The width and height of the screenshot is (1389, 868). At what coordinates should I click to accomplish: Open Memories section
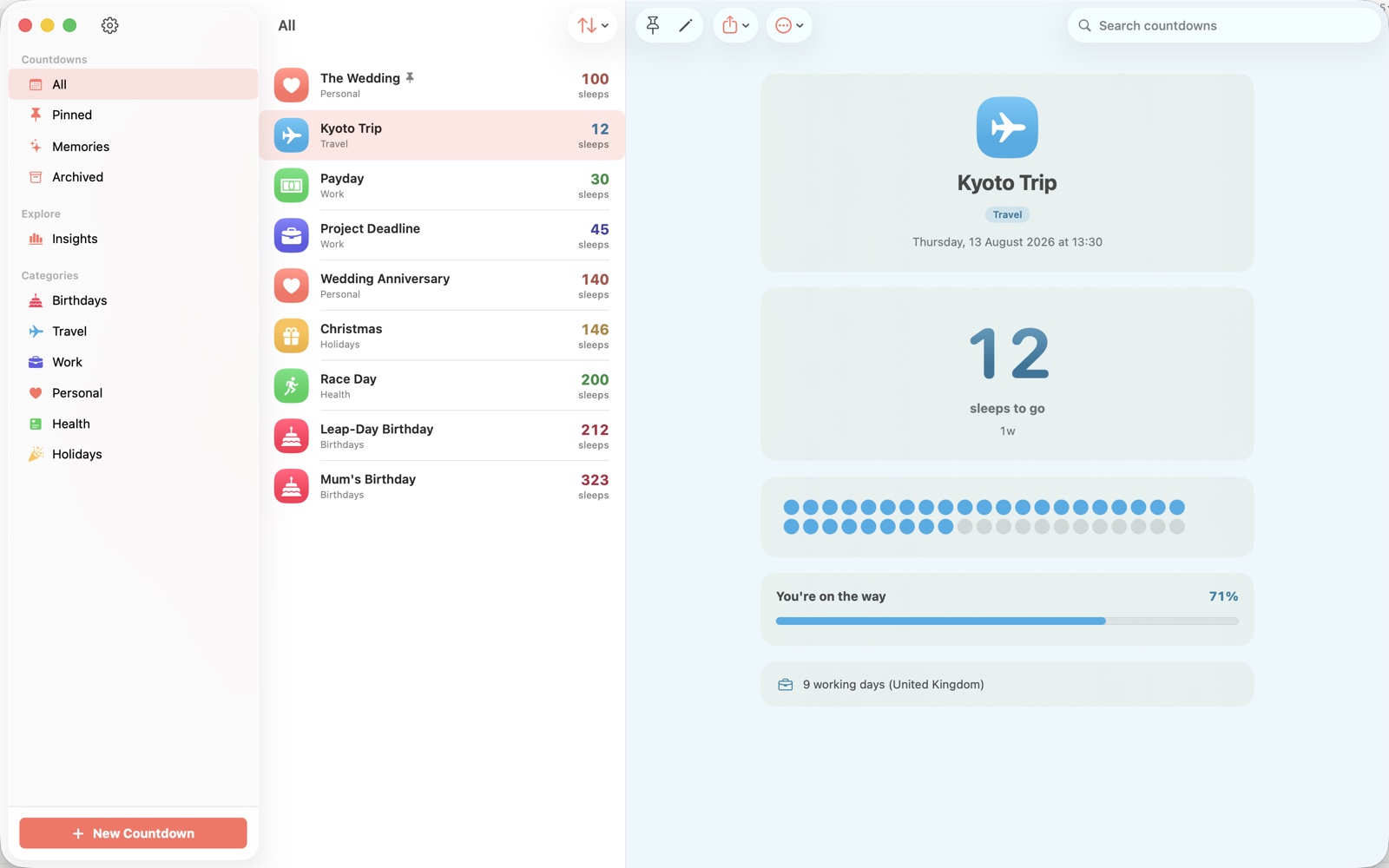(134, 147)
